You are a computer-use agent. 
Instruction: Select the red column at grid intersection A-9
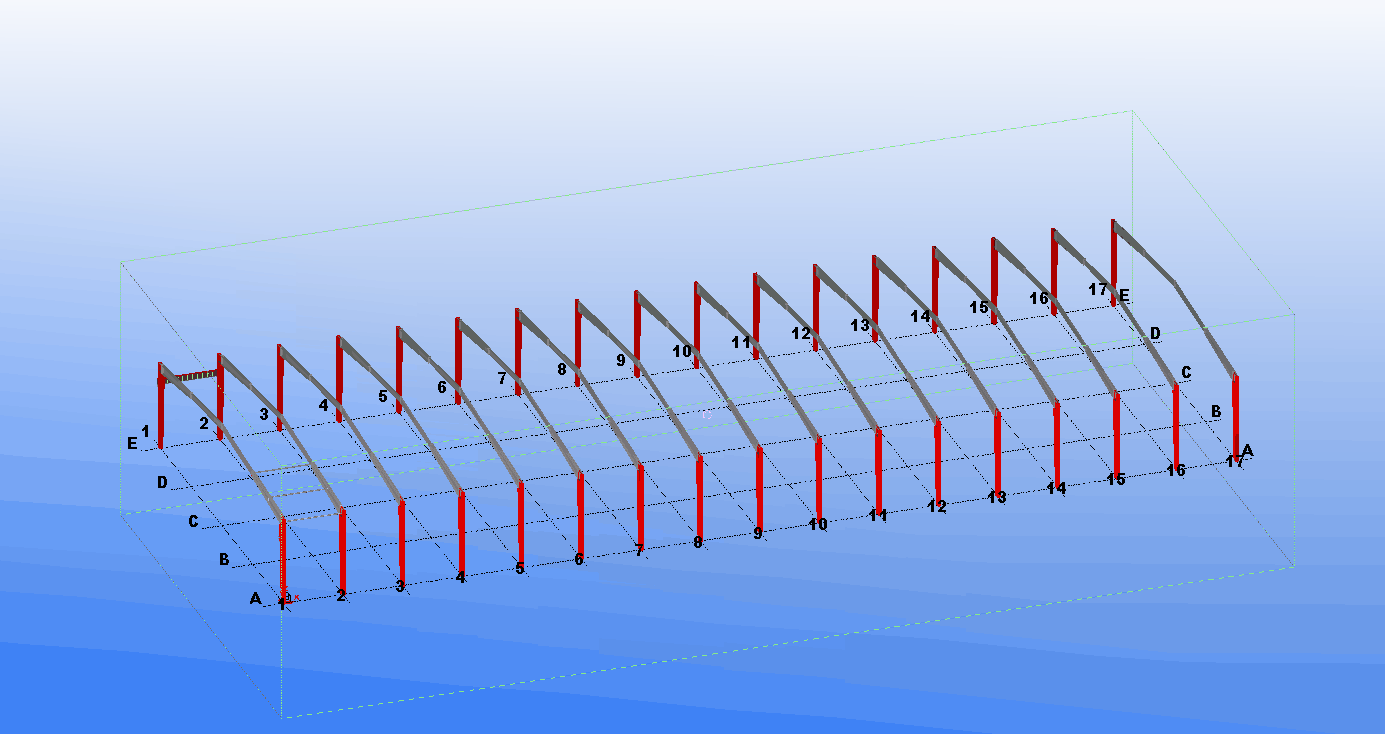click(x=759, y=489)
